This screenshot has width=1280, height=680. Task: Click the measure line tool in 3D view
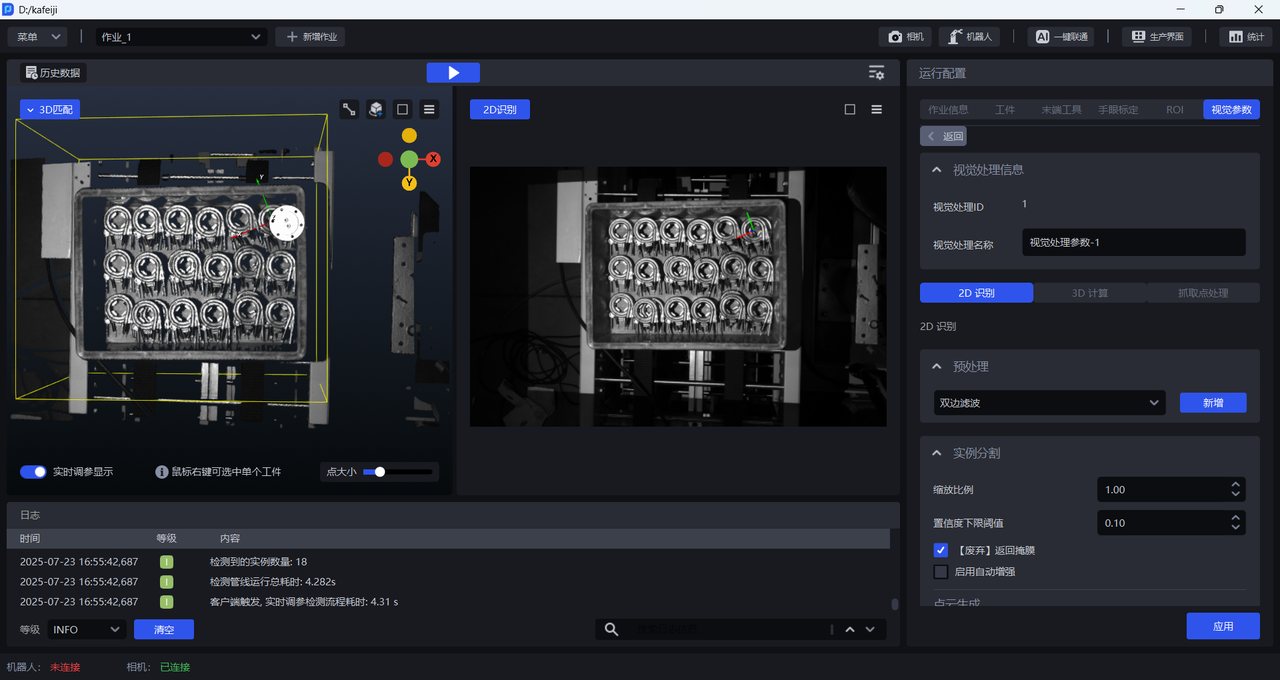click(x=349, y=110)
